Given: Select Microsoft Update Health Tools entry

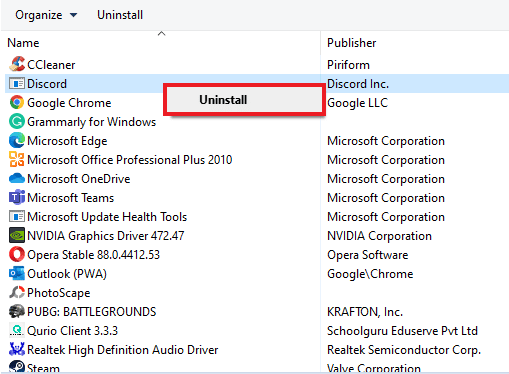Looking at the screenshot, I should [x=107, y=217].
